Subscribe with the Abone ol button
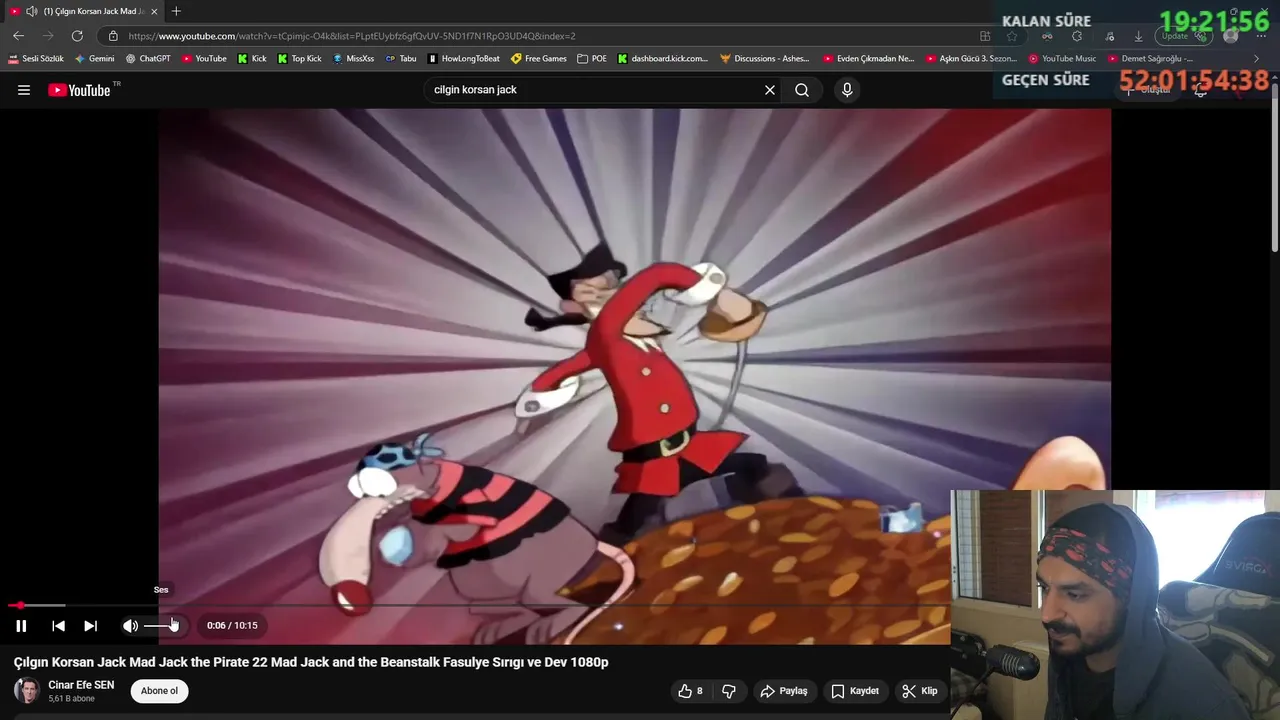1280x720 pixels. (159, 691)
